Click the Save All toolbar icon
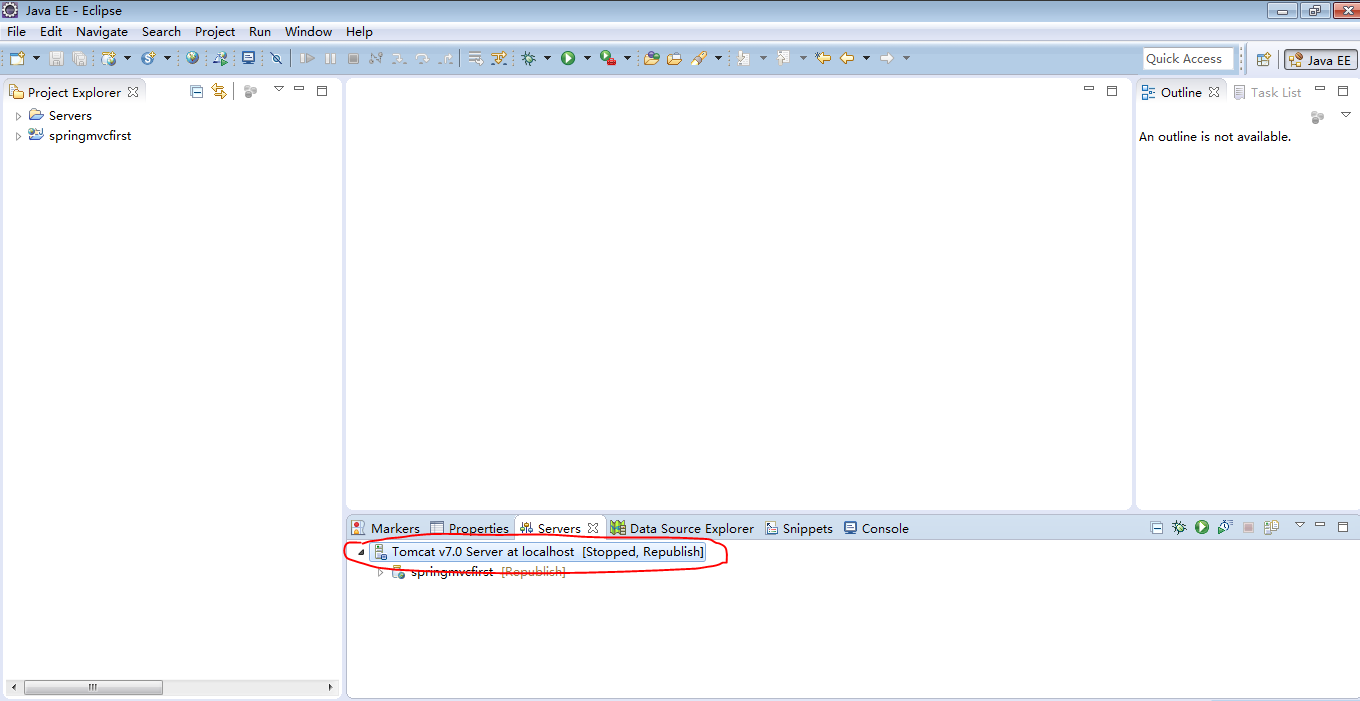Screen dimensions: 1360x701 [79, 58]
